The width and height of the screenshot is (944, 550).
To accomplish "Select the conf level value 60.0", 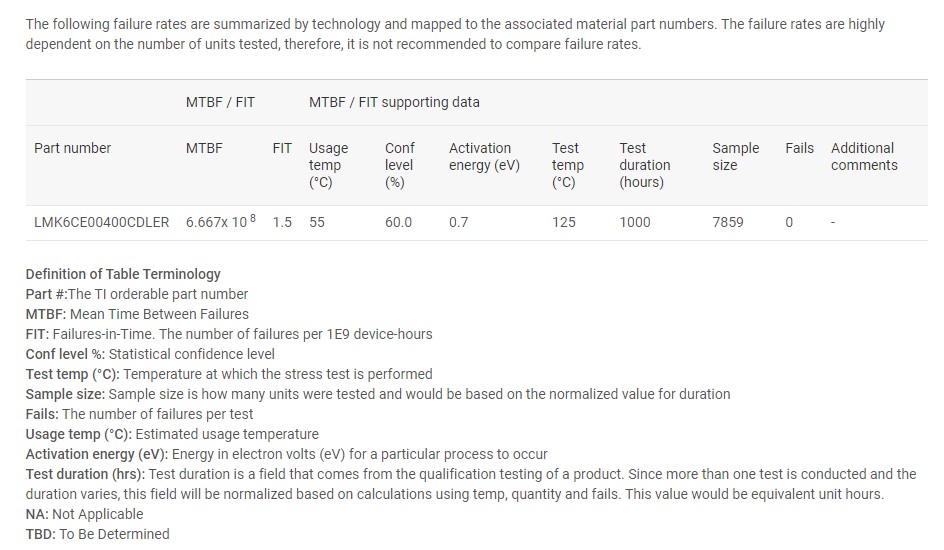I will pos(398,222).
